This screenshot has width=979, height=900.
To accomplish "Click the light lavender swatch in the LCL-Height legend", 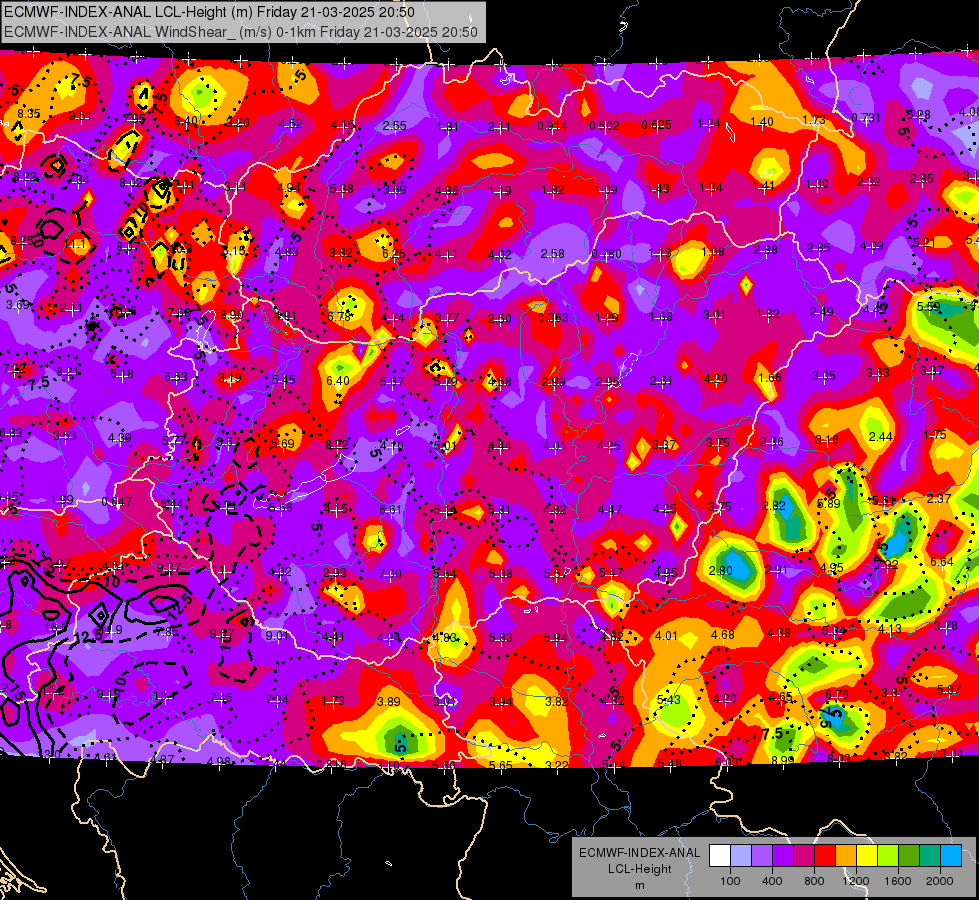I will (x=740, y=856).
